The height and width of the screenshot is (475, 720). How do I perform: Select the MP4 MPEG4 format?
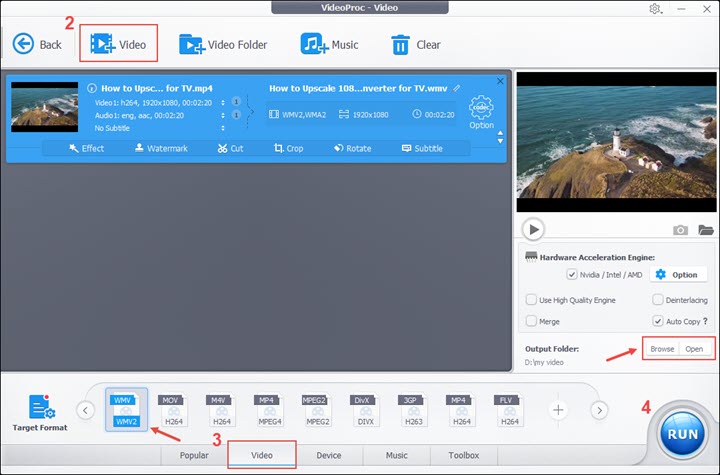coord(270,410)
